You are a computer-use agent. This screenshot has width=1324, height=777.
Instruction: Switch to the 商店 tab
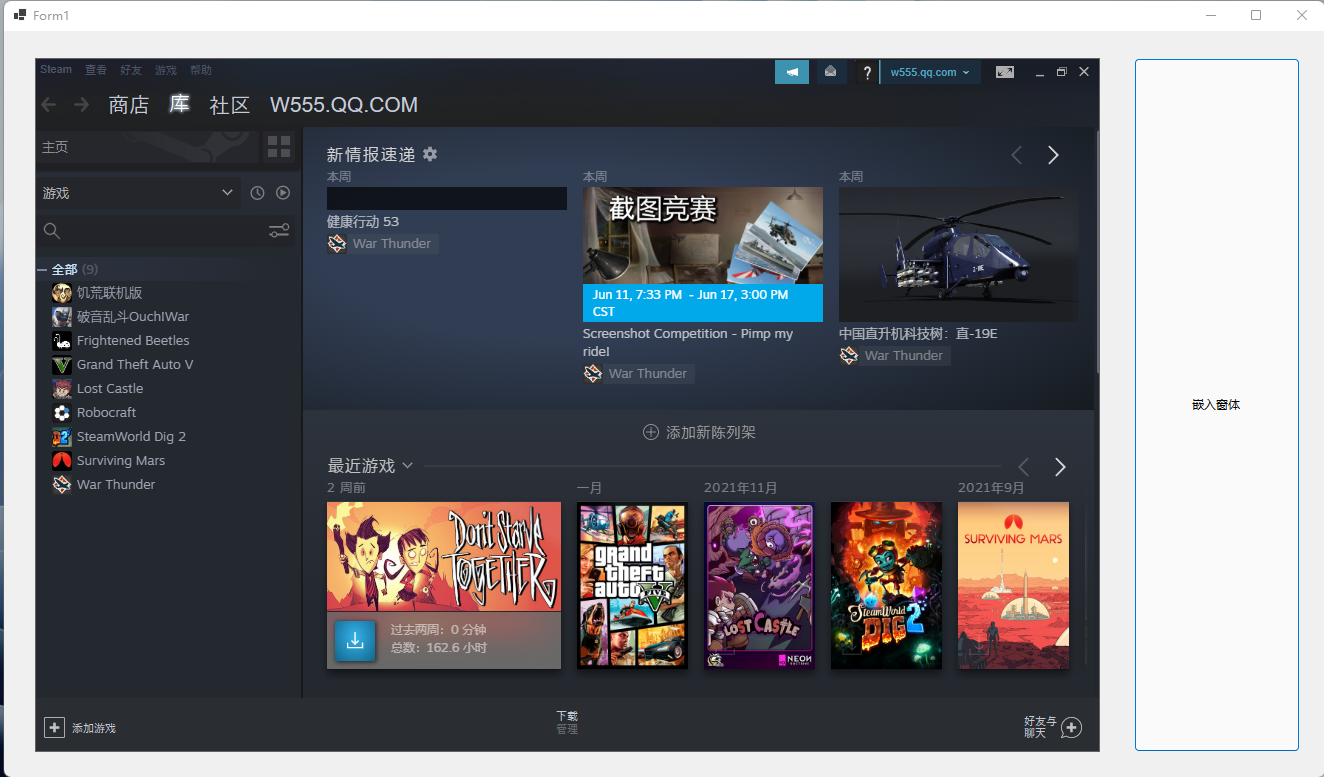click(x=129, y=105)
